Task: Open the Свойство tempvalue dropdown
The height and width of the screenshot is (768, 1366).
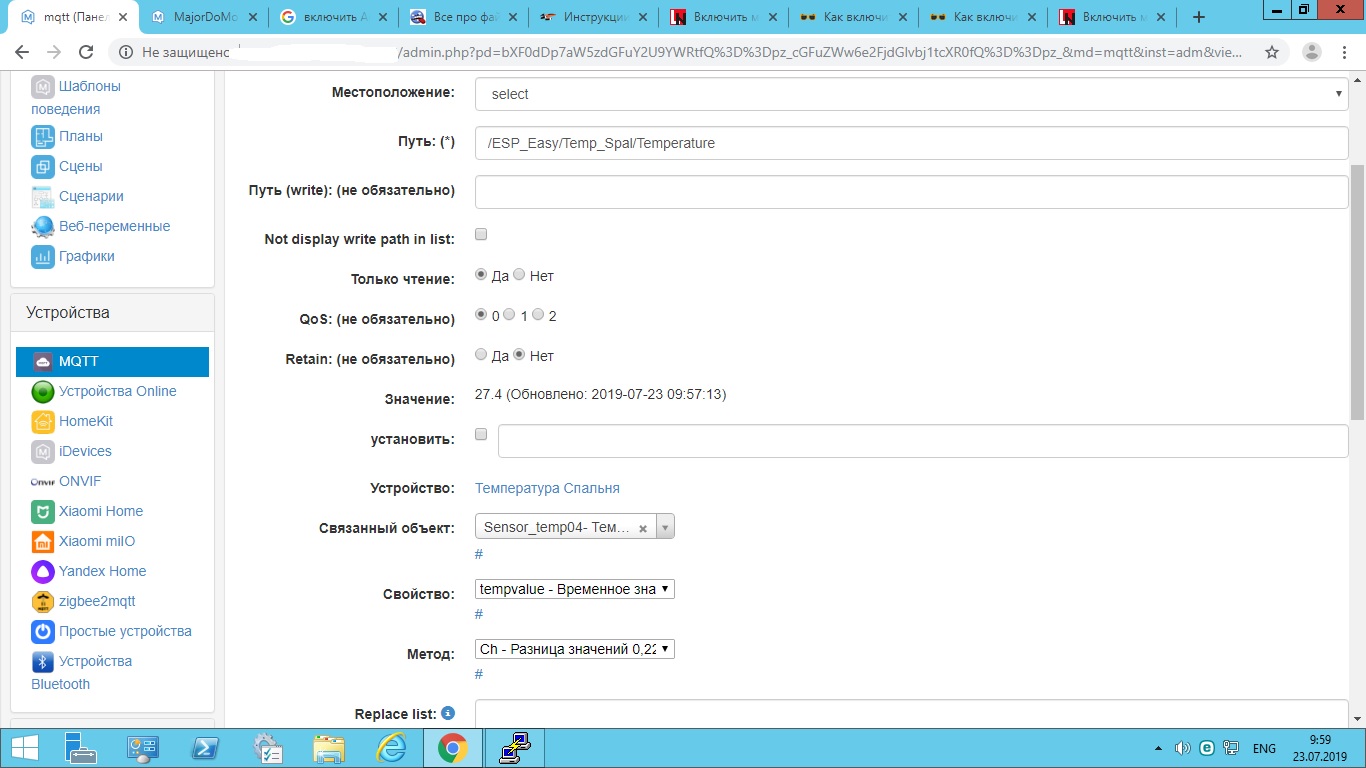Action: point(575,589)
